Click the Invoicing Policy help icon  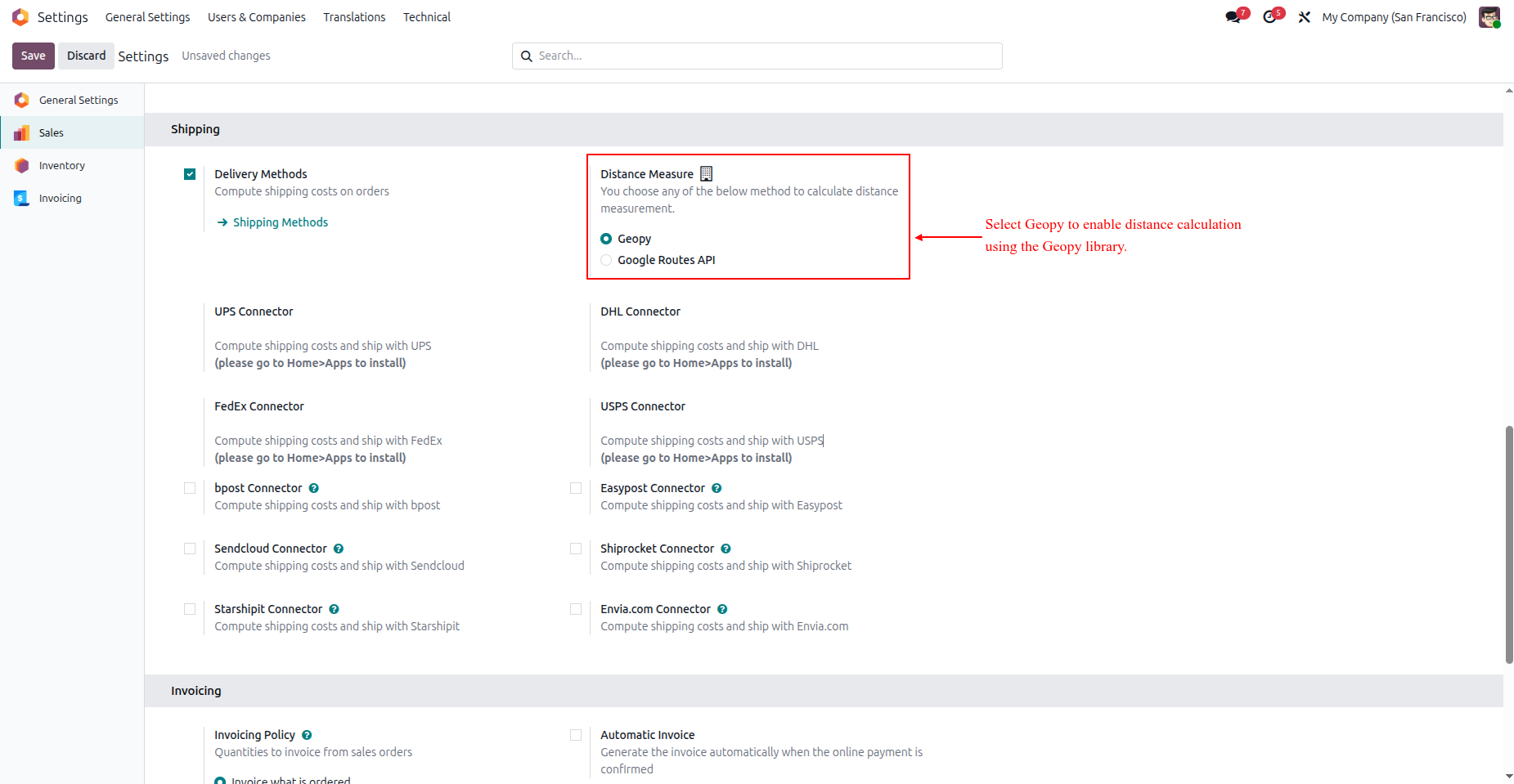pos(307,735)
